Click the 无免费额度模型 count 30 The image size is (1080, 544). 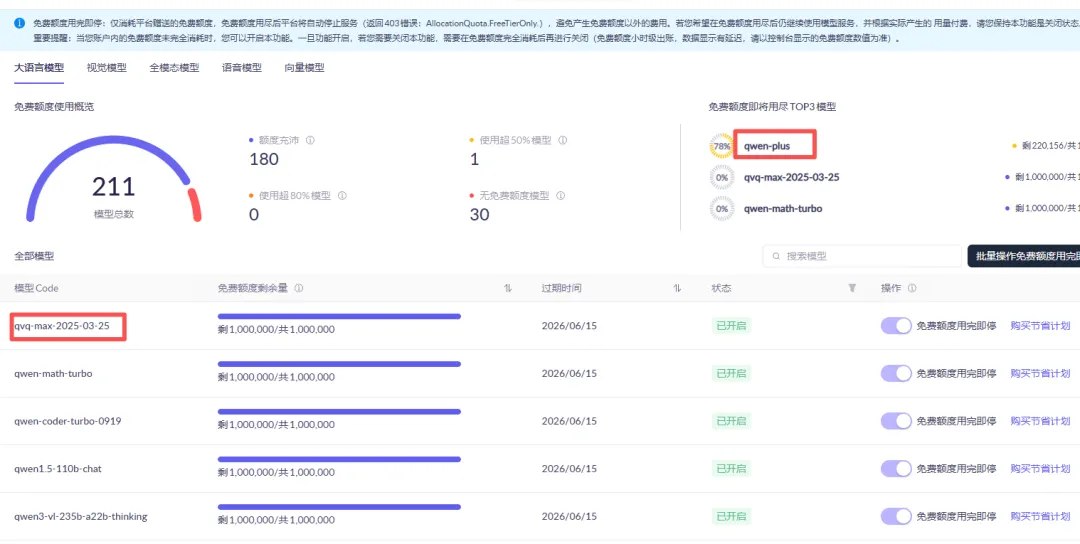[479, 215]
